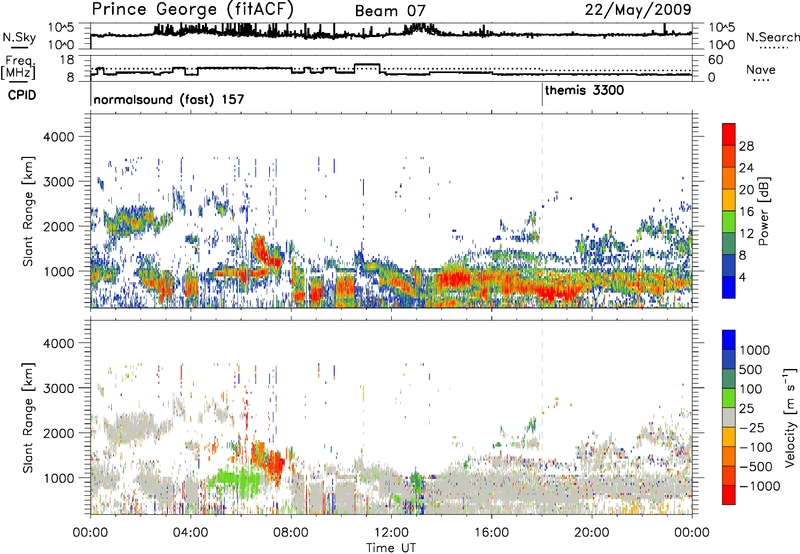The width and height of the screenshot is (800, 554).
Task: Click the dashed CPID change line in power panel
Action: [542, 211]
